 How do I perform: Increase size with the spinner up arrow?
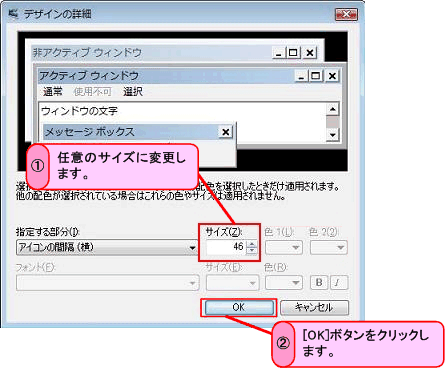[x=252, y=244]
